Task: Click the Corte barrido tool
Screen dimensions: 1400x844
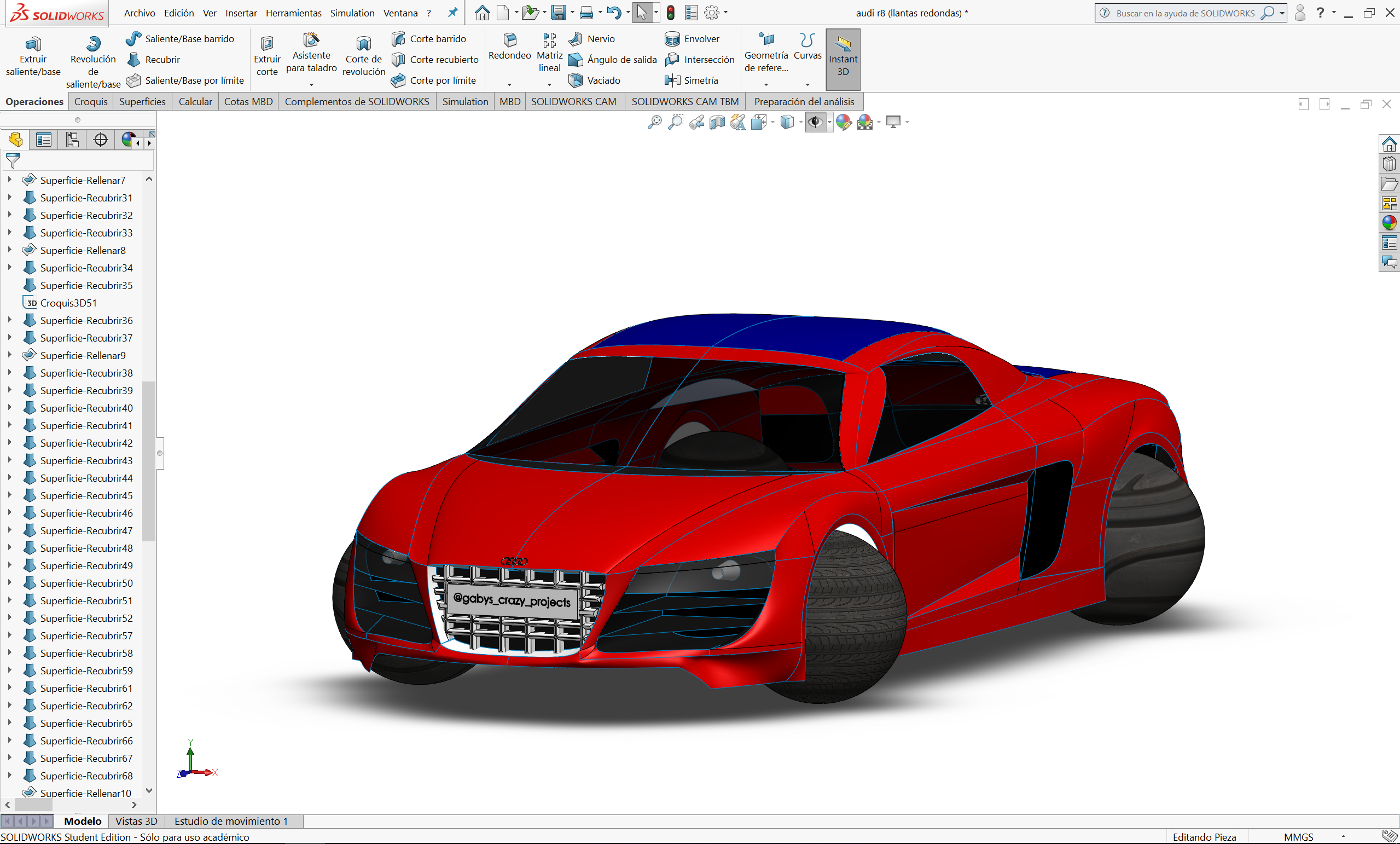Action: (x=429, y=39)
